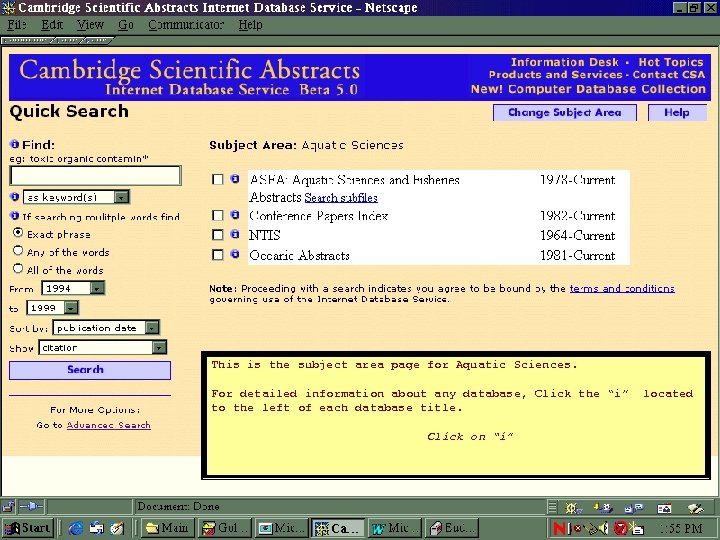Screen dimensions: 720x540
Task: Switch to the Gul.. taskbar window
Action: click(x=225, y=529)
